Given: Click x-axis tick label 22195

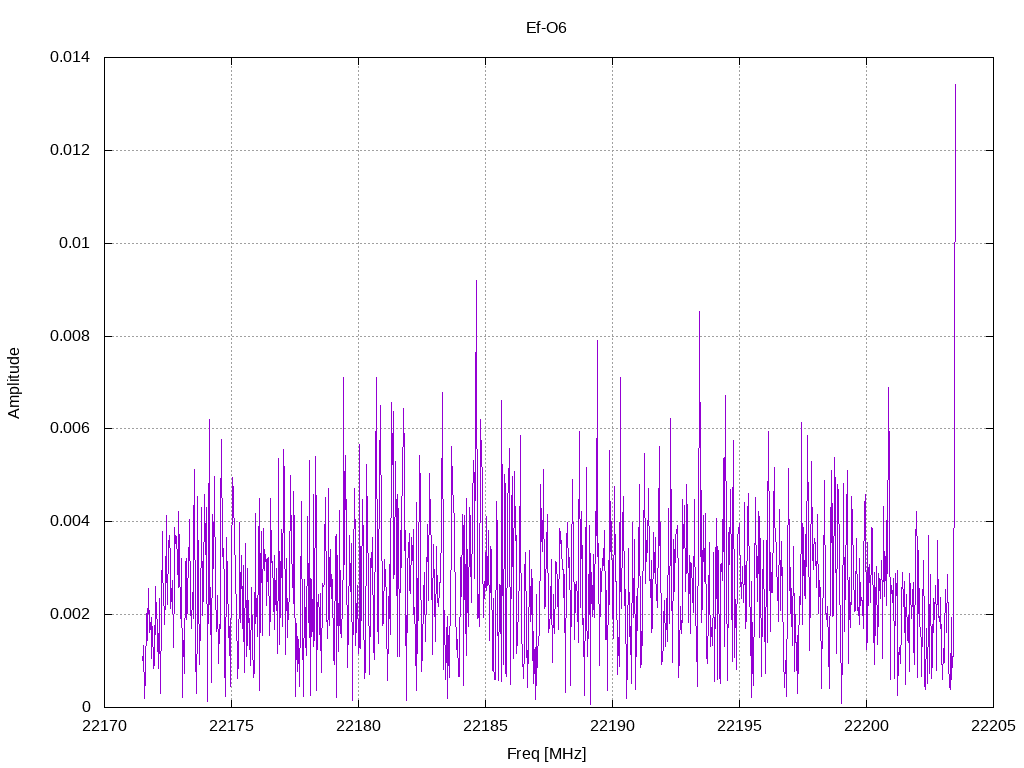Looking at the screenshot, I should (739, 726).
